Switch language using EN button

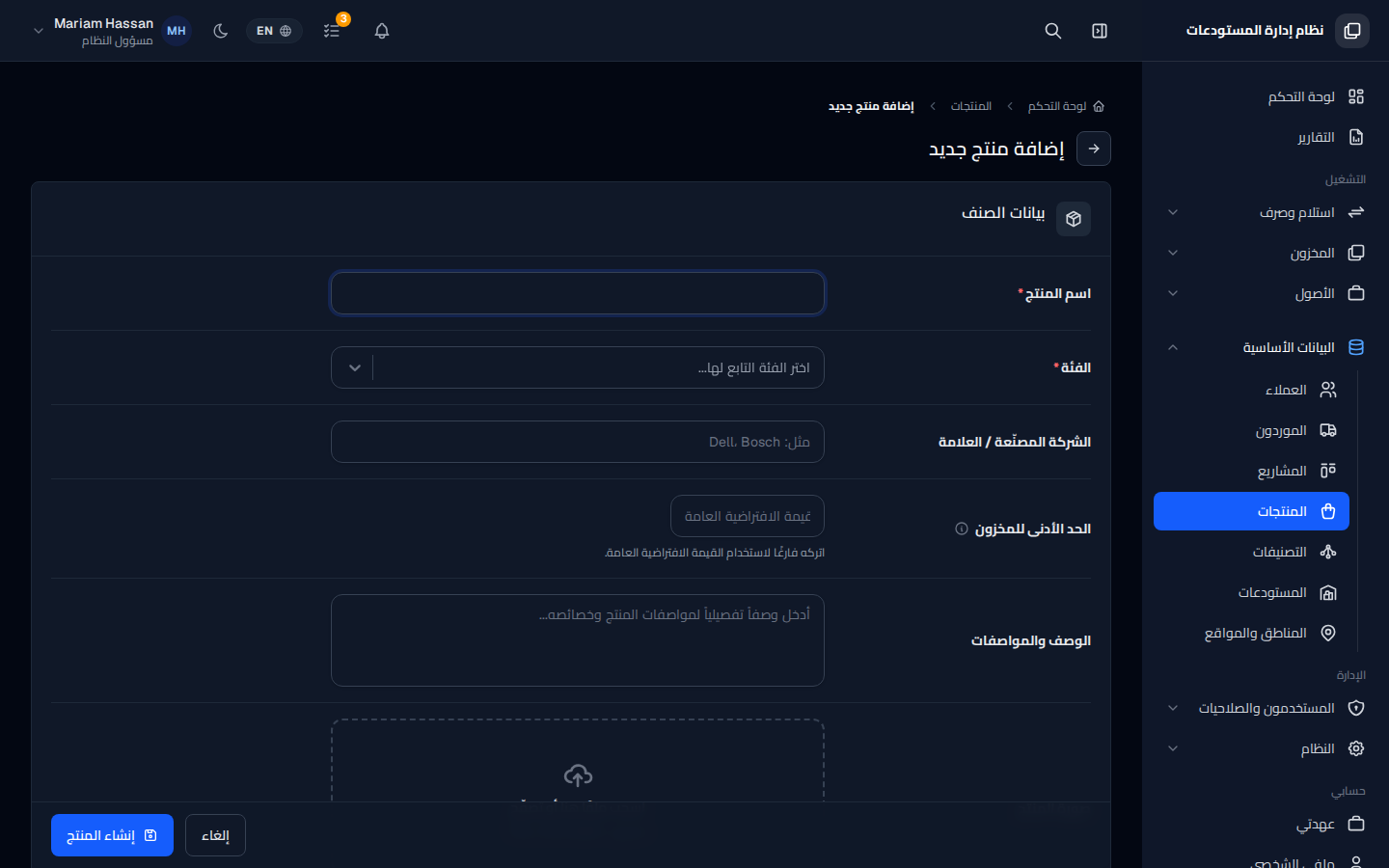point(274,31)
